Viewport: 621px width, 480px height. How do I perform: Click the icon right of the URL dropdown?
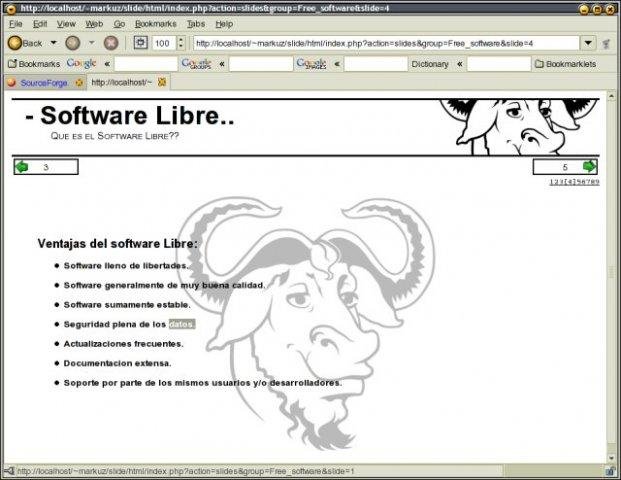[x=606, y=44]
